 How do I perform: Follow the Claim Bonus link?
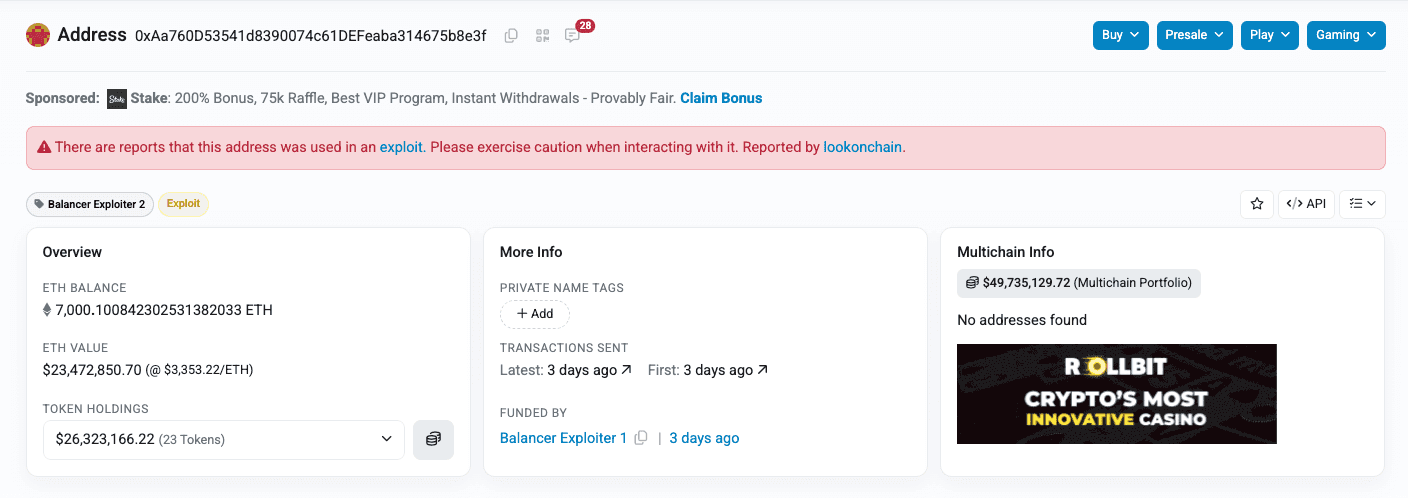pos(721,98)
